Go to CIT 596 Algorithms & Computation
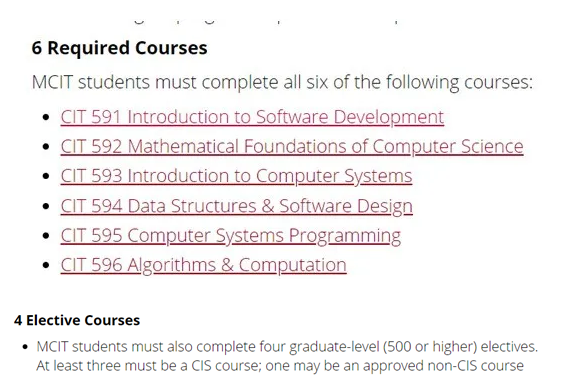This screenshot has height=388, width=579. click(203, 265)
